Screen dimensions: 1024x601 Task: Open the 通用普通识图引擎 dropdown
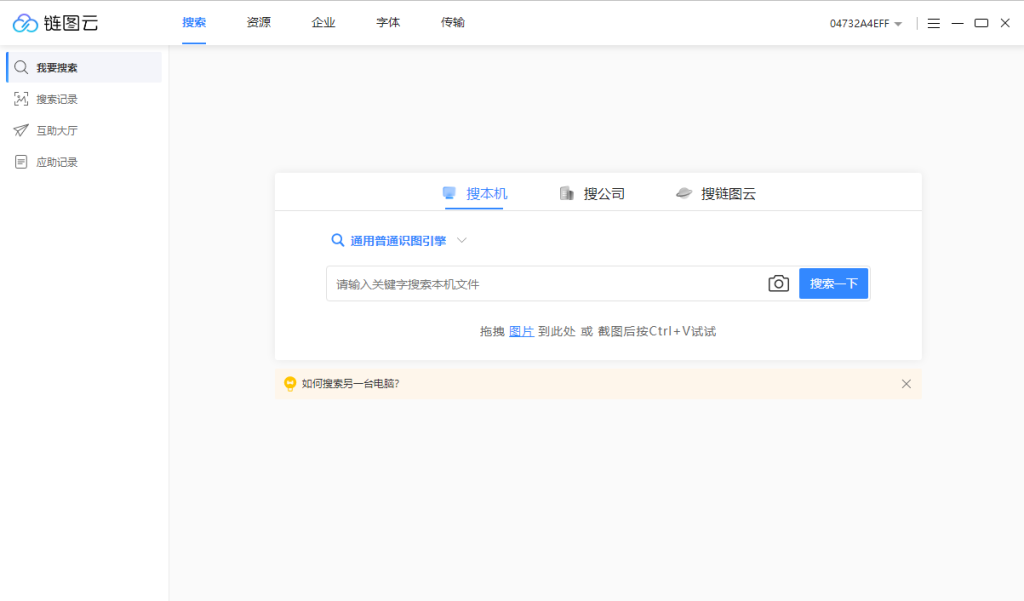tap(398, 240)
